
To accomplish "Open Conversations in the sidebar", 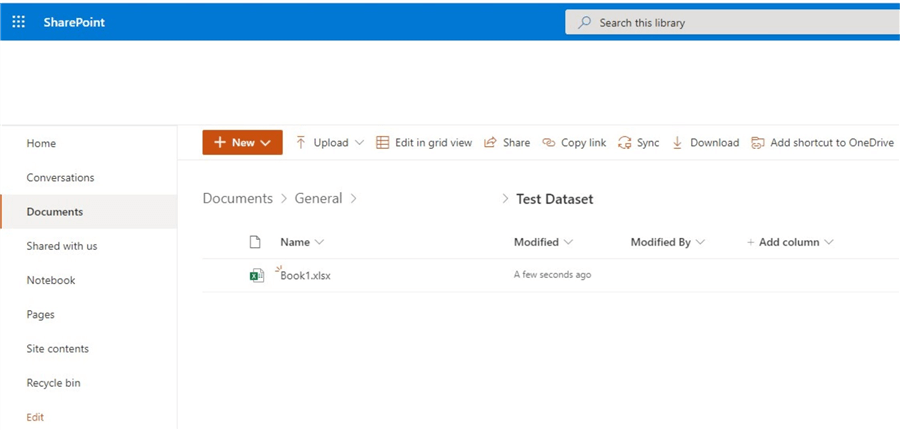I will (x=60, y=177).
